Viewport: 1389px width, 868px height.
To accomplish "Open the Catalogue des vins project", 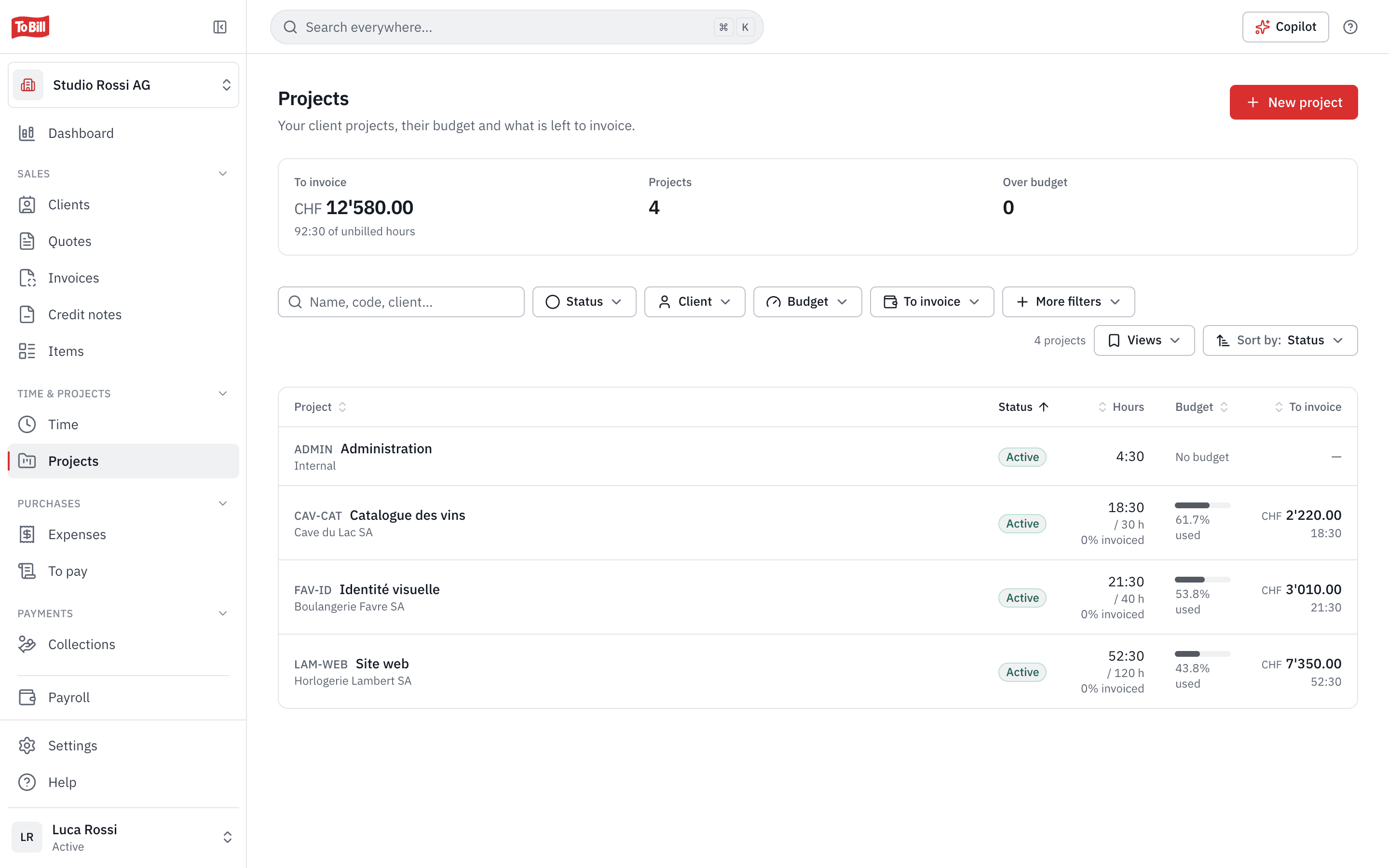I will tap(817, 523).
